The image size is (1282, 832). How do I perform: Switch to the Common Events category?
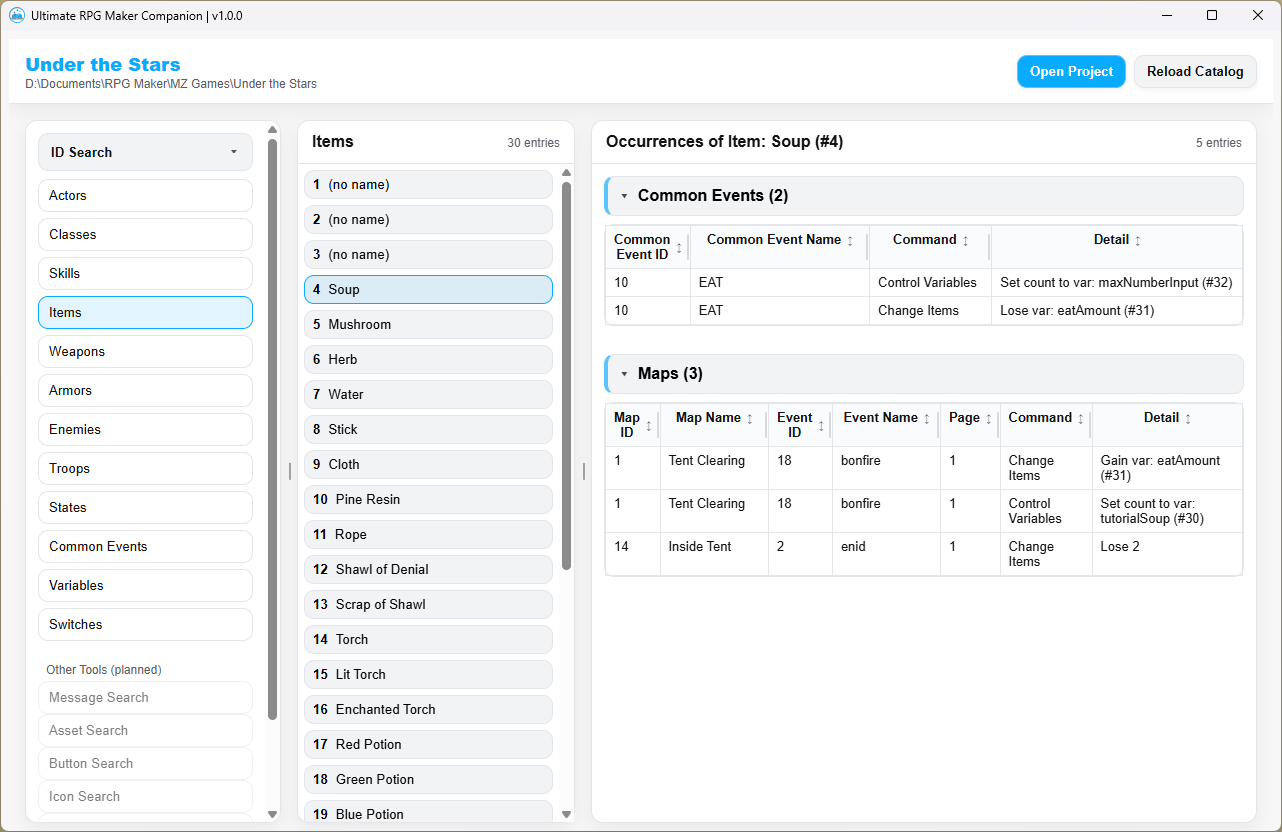click(145, 546)
